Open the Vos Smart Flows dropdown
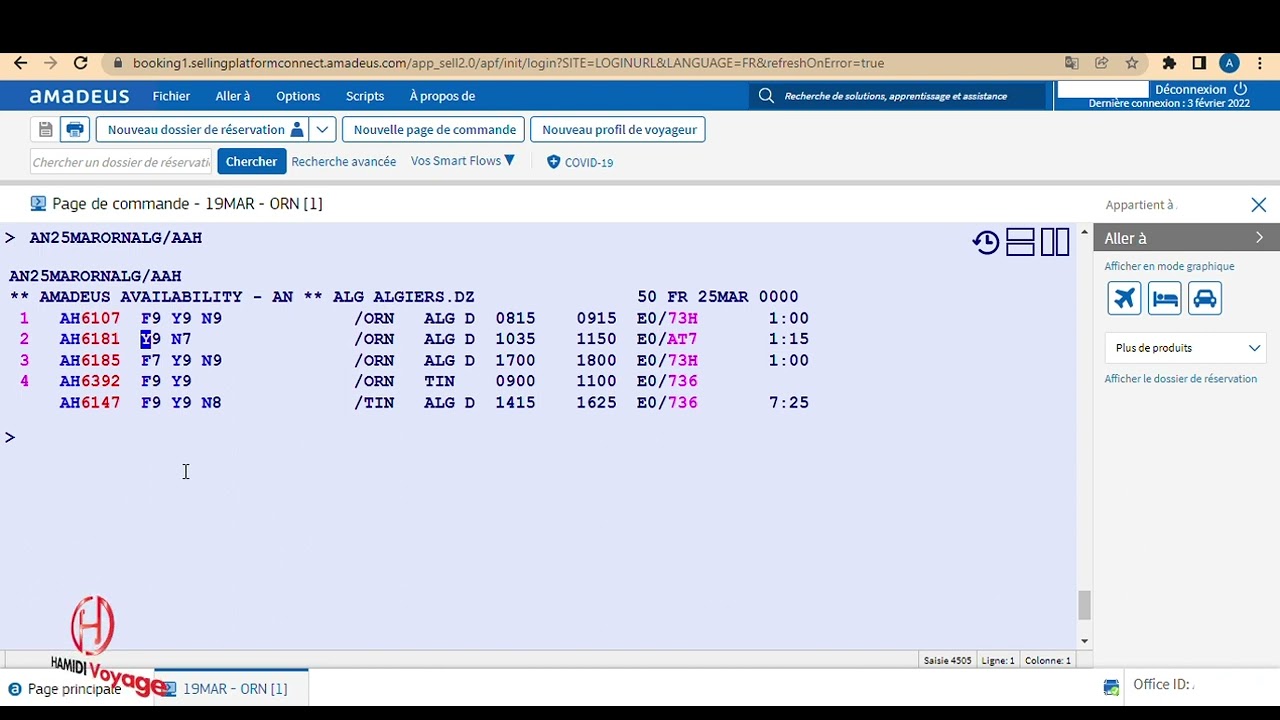 coord(463,160)
